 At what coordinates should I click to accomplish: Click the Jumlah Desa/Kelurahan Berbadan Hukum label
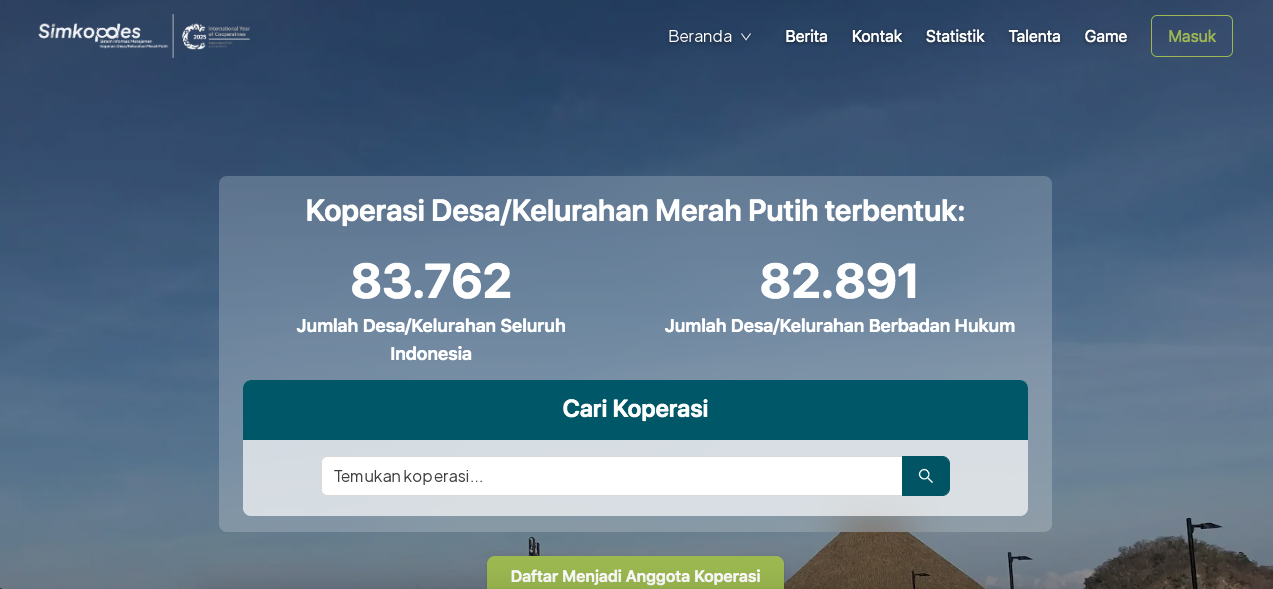(x=839, y=326)
